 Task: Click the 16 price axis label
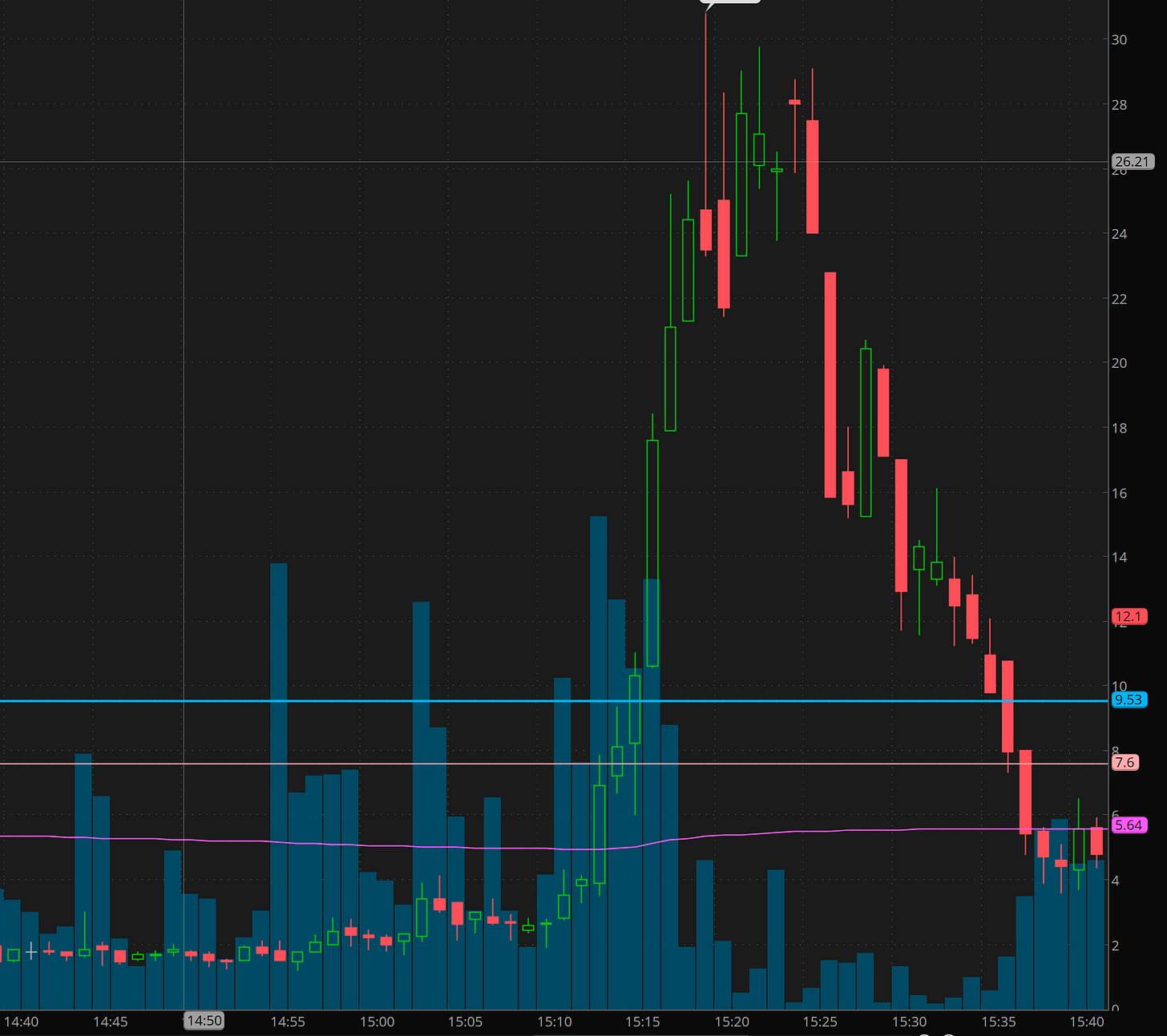[1119, 493]
